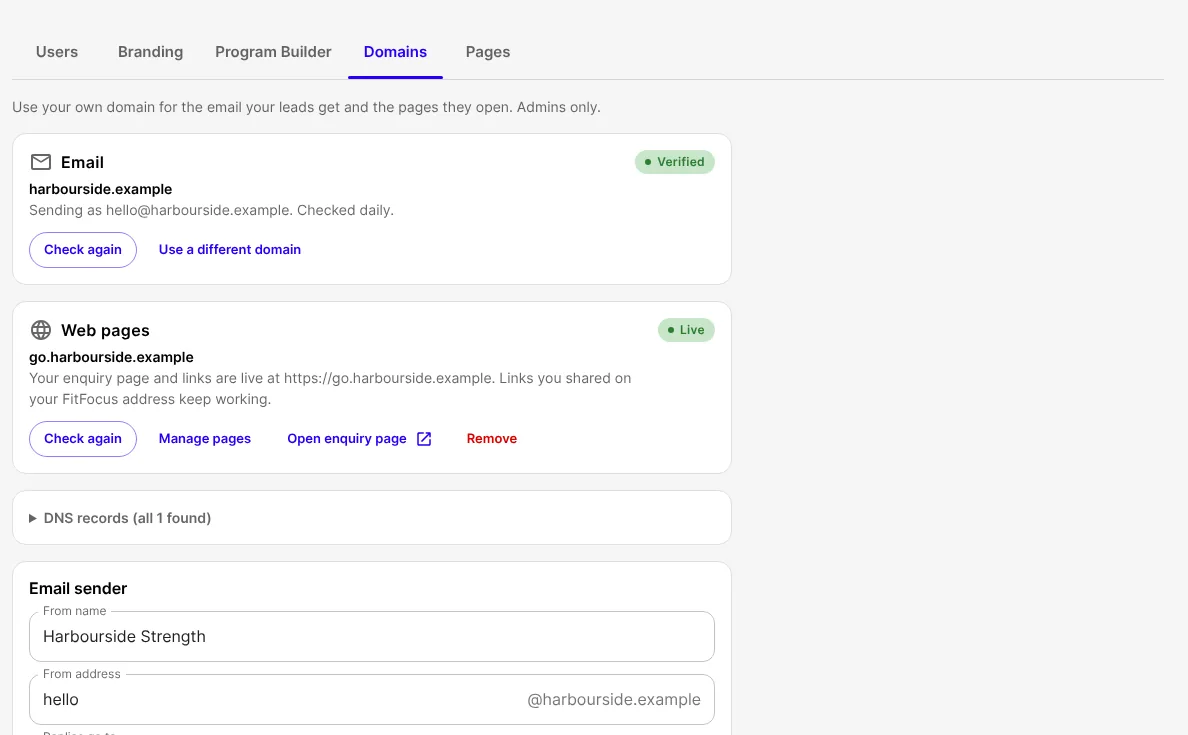Click the envelope icon beside Email
Image resolution: width=1188 pixels, height=735 pixels.
coord(41,162)
